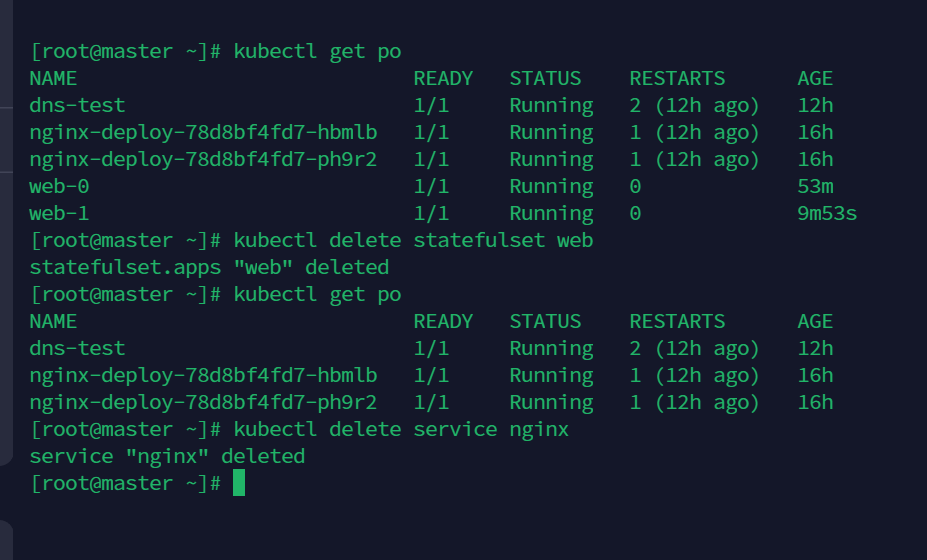Click the "kubectl delete service nginx" command text
This screenshot has height=560, width=927.
401,429
